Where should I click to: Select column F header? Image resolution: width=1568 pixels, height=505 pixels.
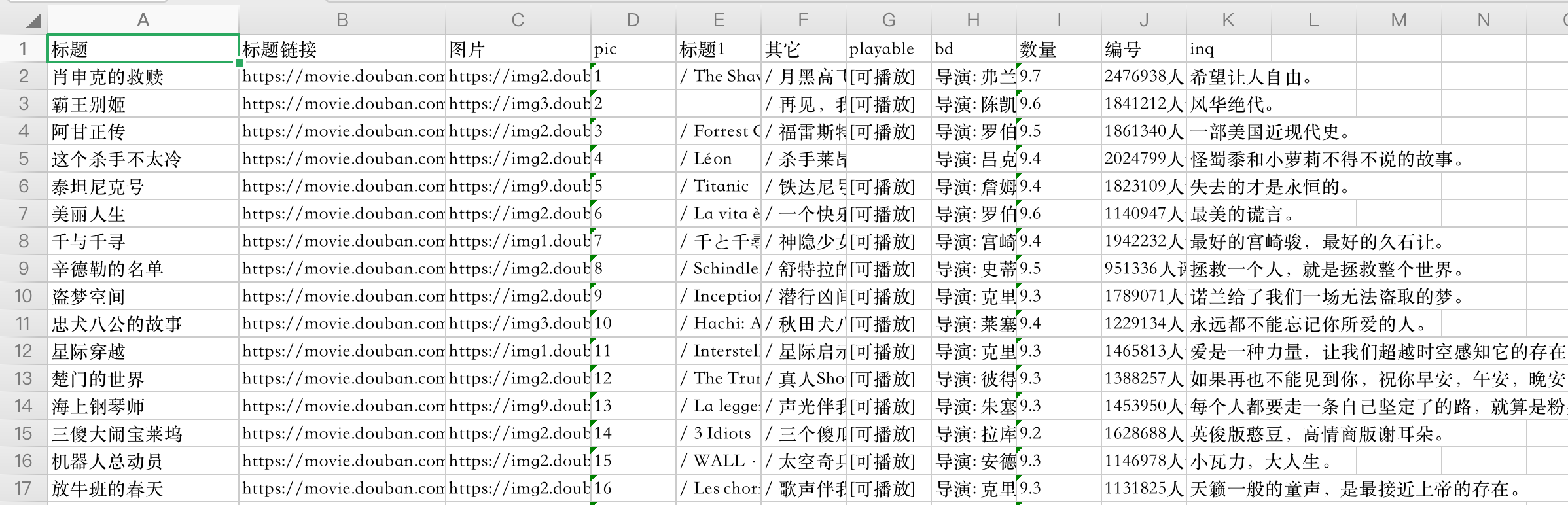(x=804, y=20)
